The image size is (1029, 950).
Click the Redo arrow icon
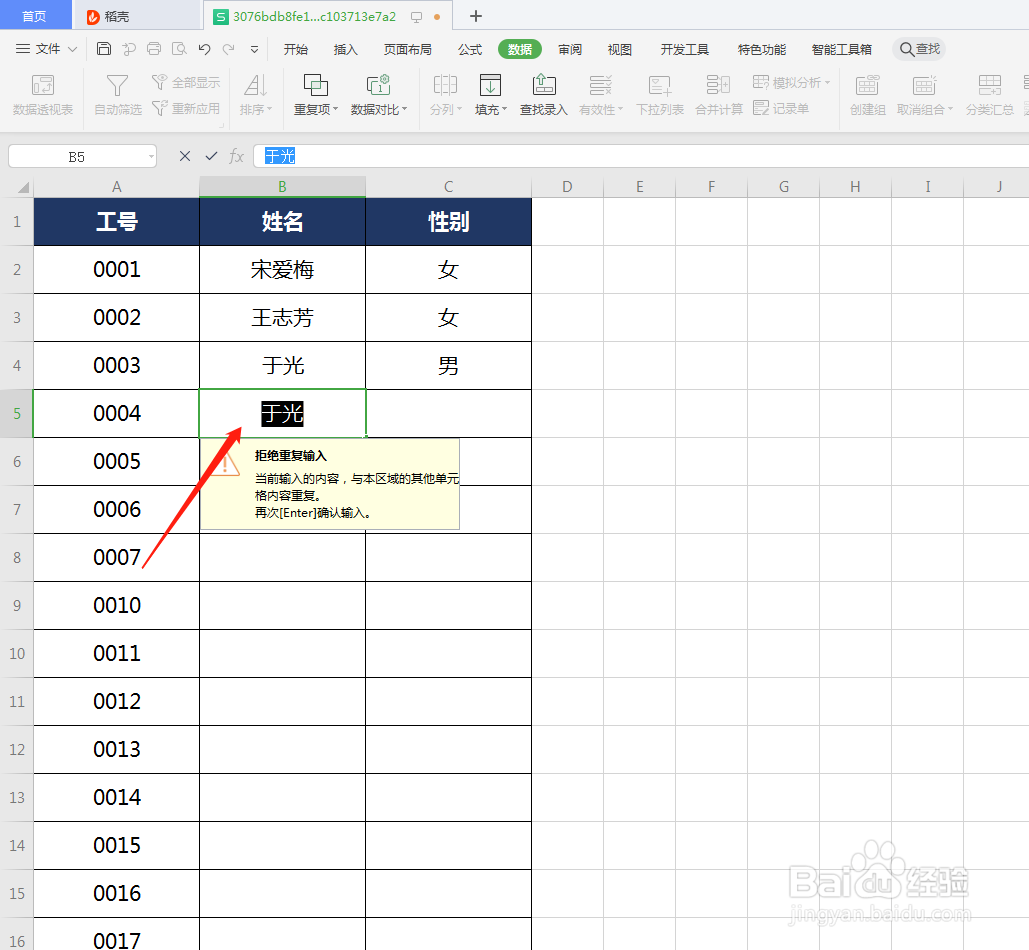(228, 49)
